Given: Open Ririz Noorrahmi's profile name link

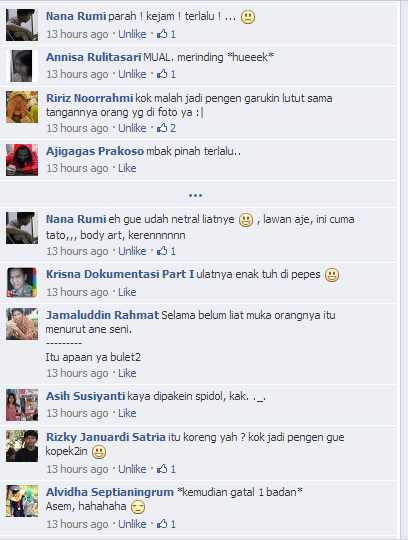Looking at the screenshot, I should (x=90, y=98).
